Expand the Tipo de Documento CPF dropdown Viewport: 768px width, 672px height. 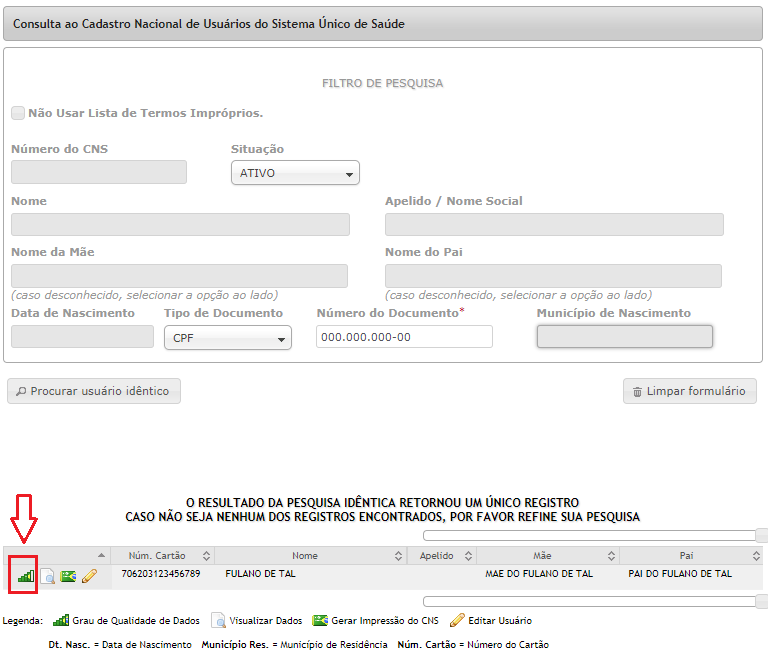[x=228, y=337]
